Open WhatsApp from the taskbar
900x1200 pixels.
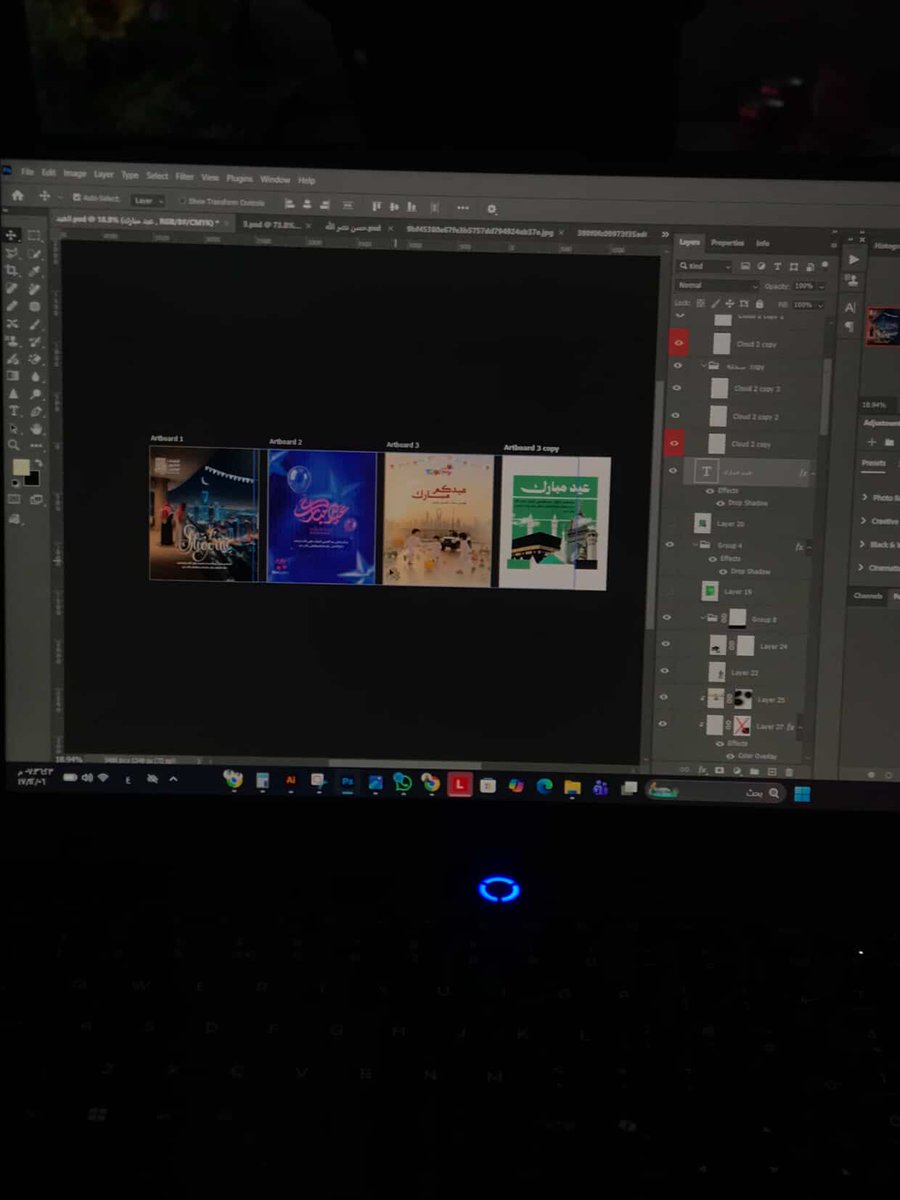click(x=403, y=783)
